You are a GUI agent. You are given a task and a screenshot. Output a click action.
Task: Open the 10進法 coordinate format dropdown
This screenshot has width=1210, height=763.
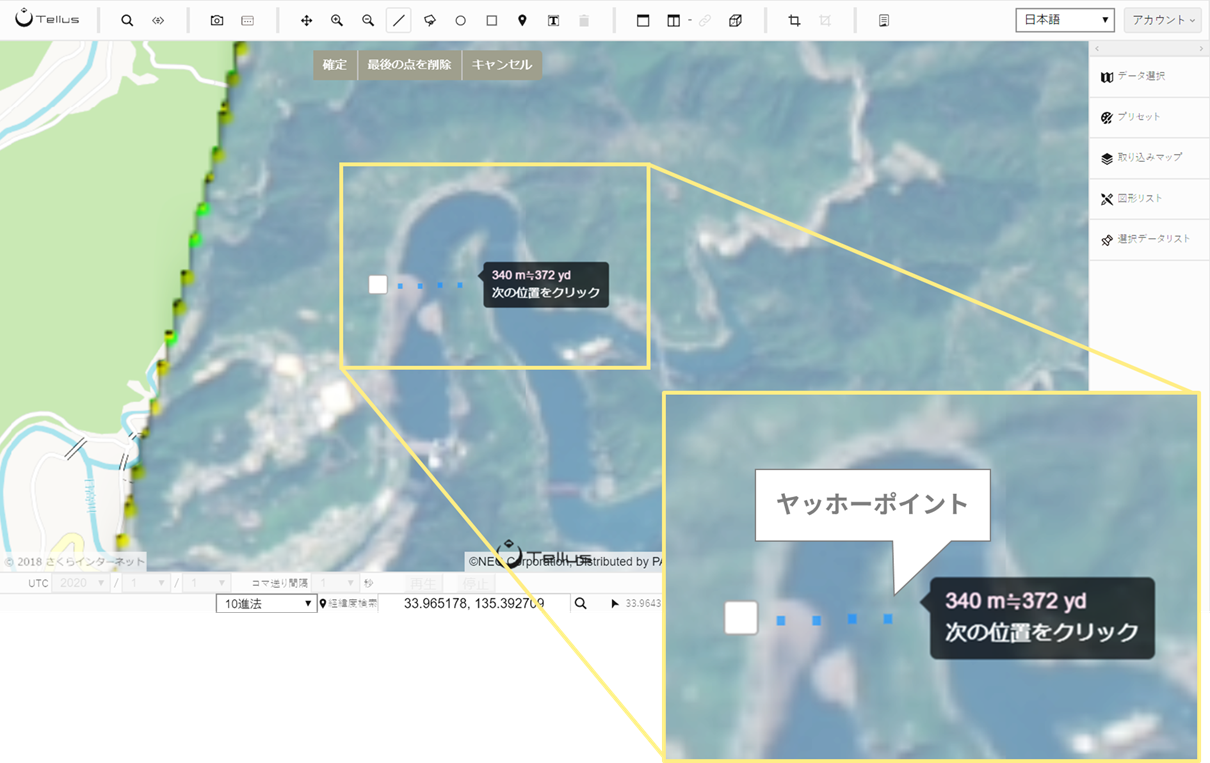point(266,604)
